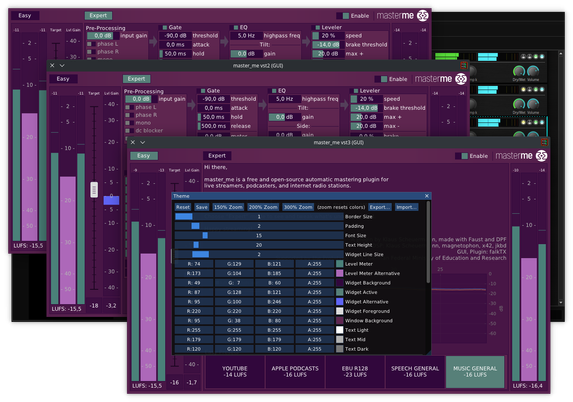Click the R: 74 Level Meter value field

coord(194,264)
